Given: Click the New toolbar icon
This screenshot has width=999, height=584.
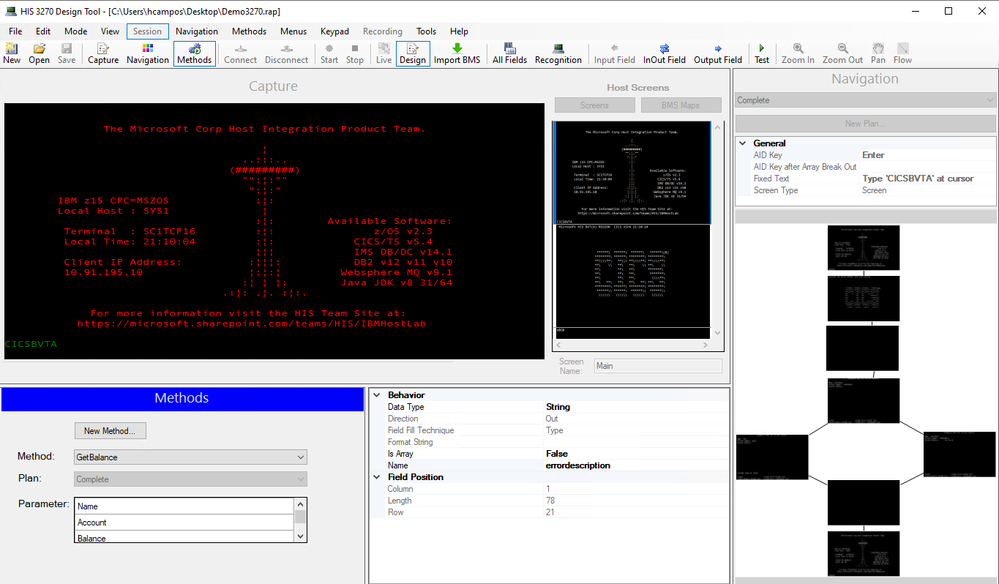Looking at the screenshot, I should click(11, 53).
